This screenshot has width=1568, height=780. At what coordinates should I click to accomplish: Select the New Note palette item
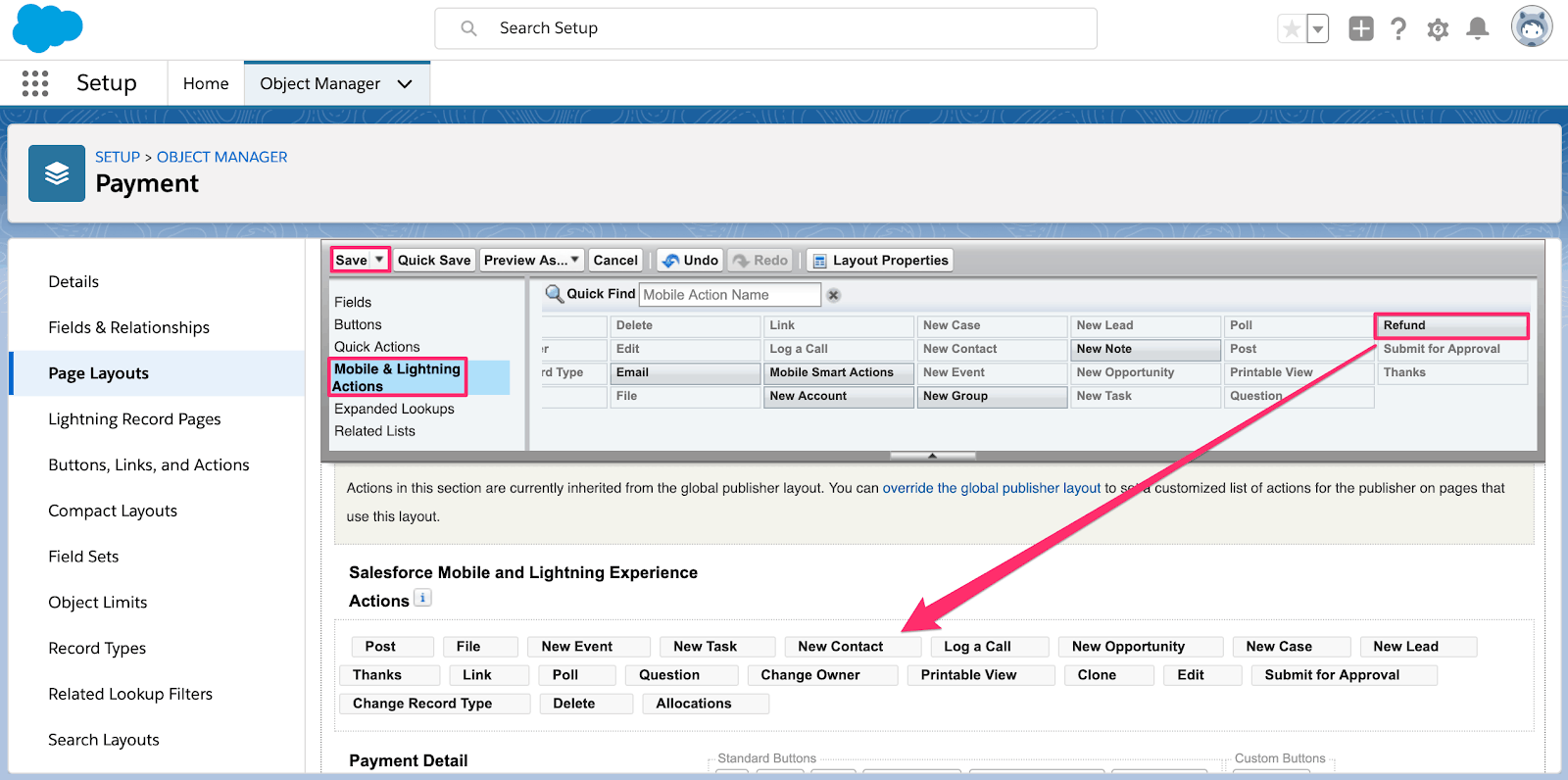point(1146,349)
